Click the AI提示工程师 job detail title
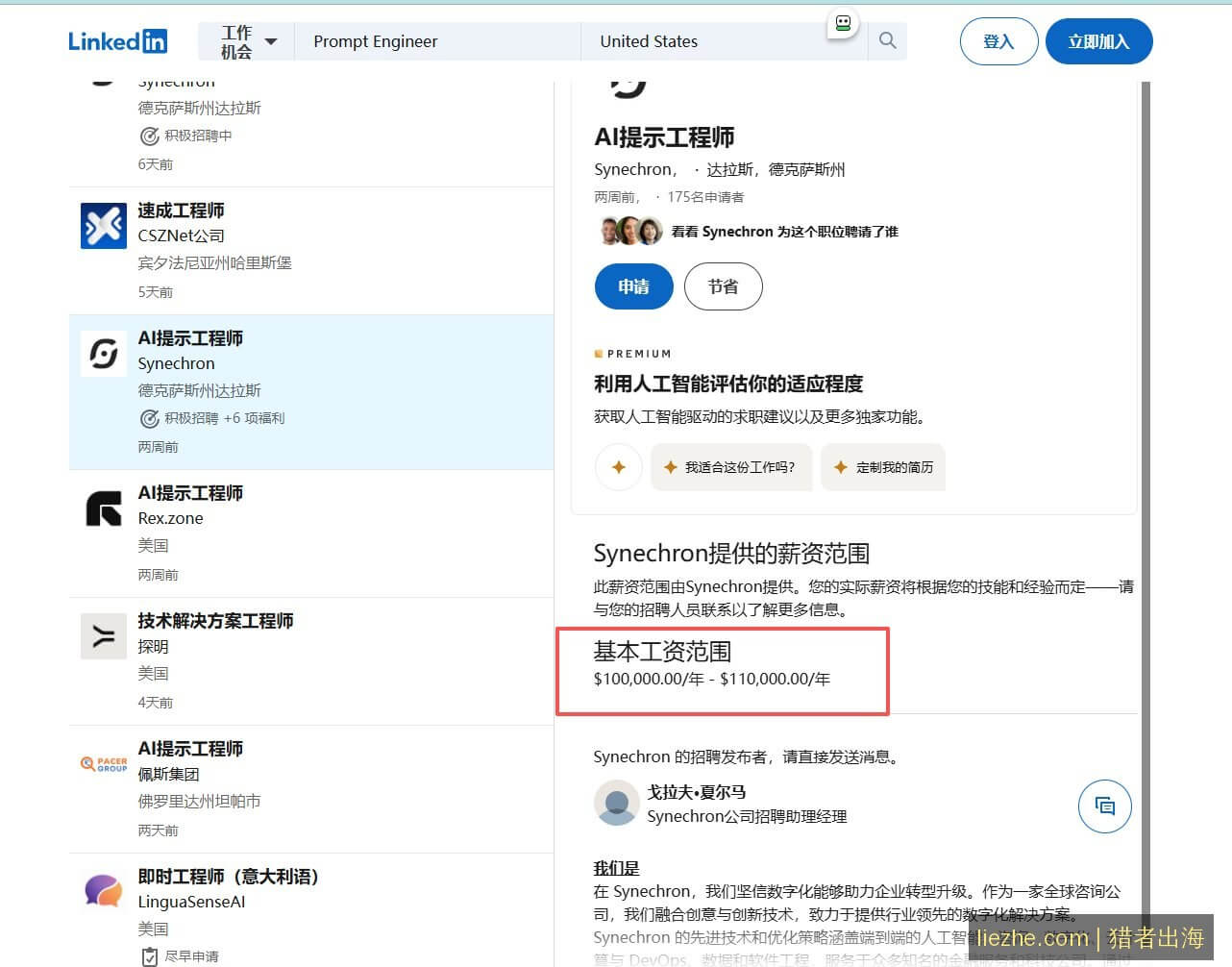Screen dimensions: 1232x967 pos(664,137)
